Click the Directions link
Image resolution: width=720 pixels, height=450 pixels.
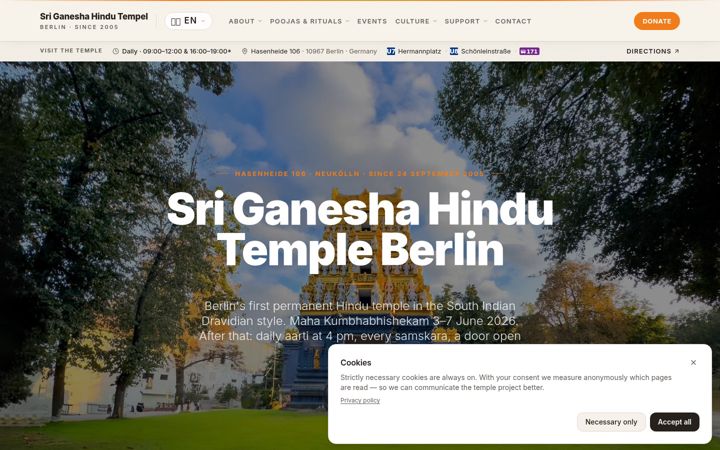coord(652,51)
